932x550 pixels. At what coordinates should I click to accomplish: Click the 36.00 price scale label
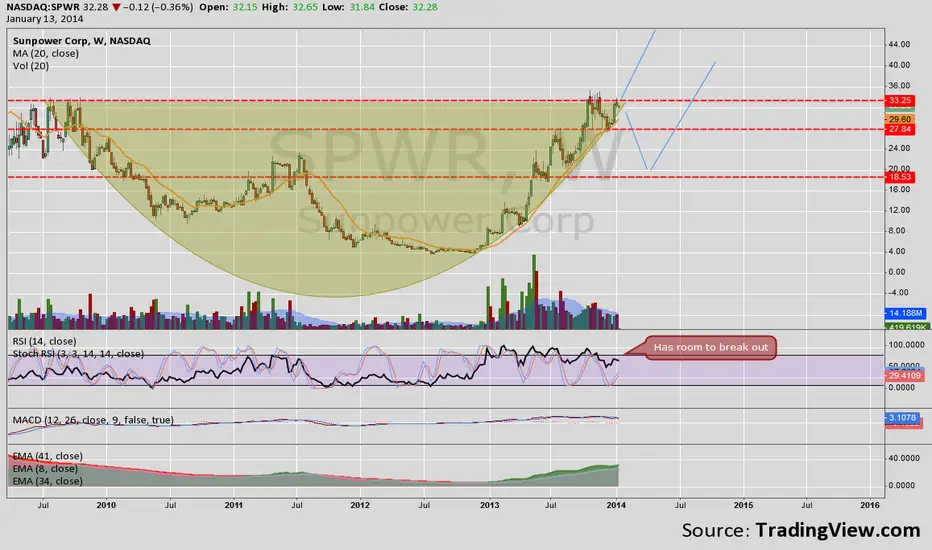click(899, 86)
